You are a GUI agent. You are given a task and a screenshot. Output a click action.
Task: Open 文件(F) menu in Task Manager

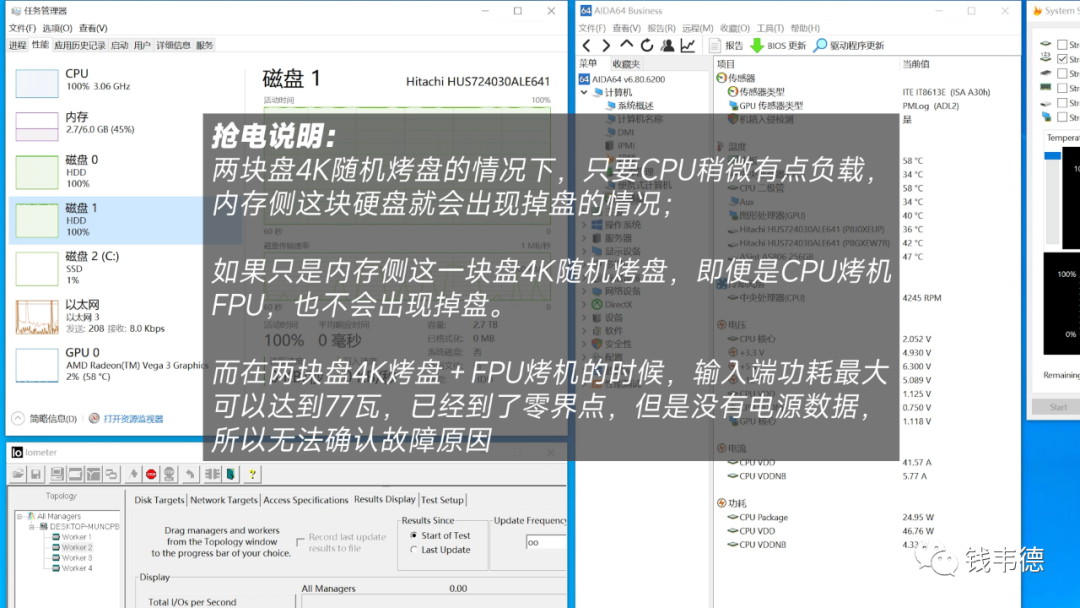tap(22, 28)
